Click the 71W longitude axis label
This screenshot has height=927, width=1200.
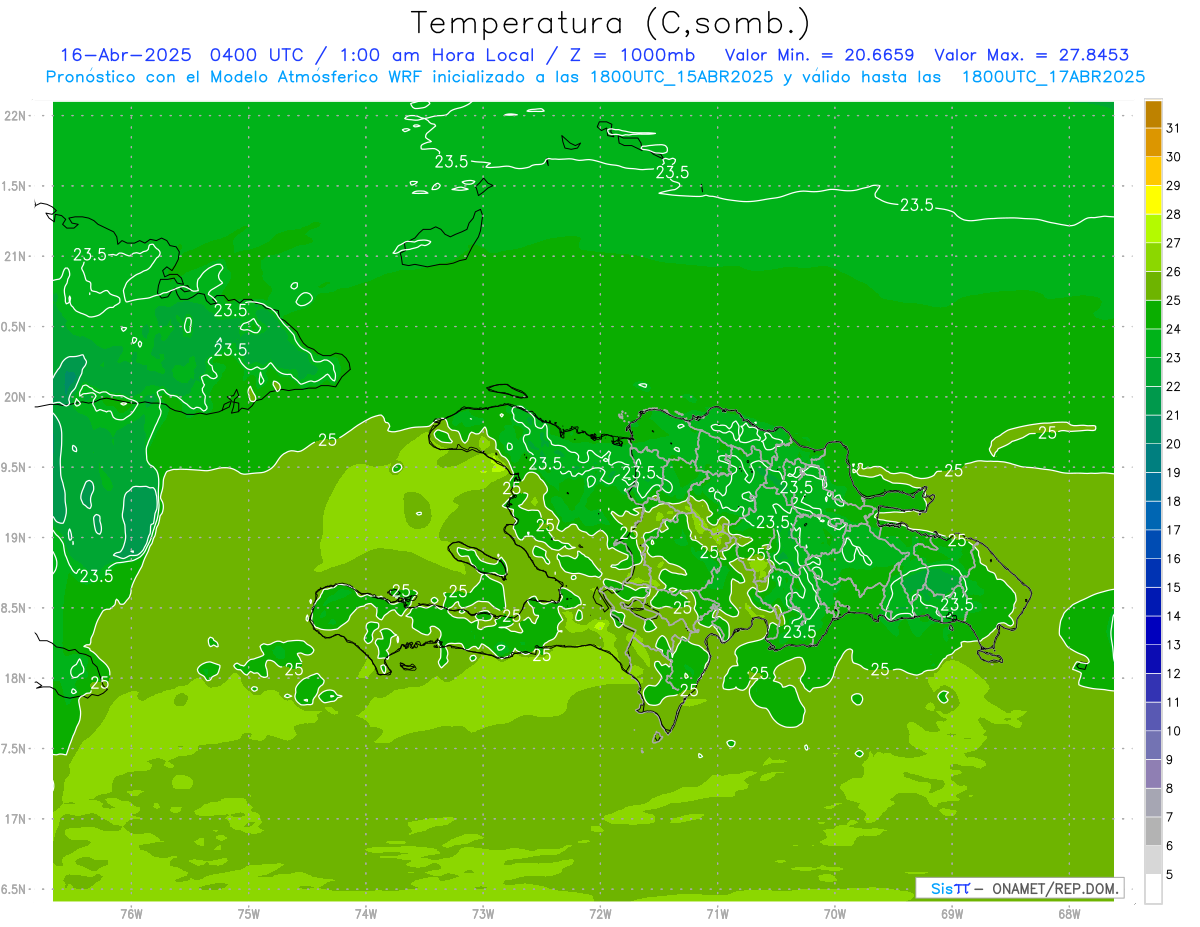[x=717, y=913]
